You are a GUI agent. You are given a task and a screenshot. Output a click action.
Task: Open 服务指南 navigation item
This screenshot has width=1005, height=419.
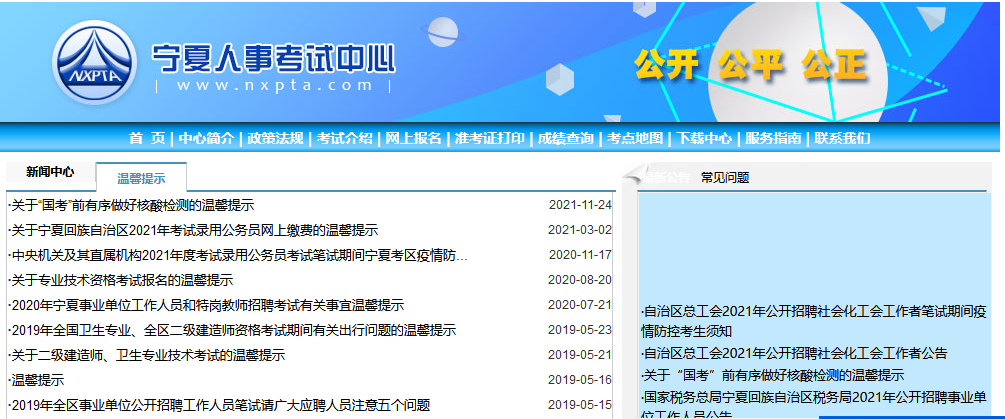pyautogui.click(x=773, y=138)
